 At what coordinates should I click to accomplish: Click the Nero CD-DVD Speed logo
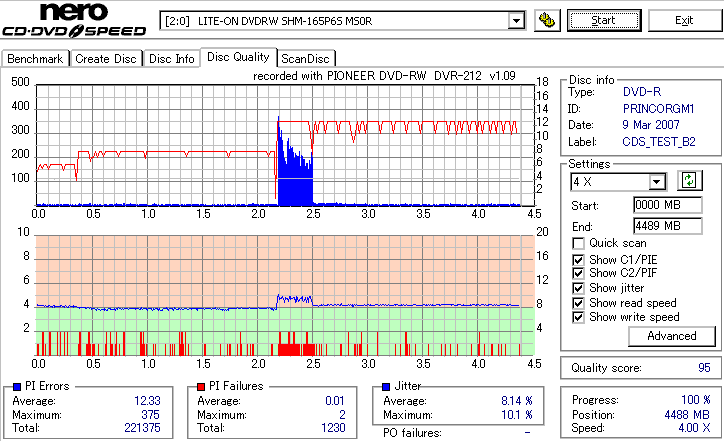pos(74,20)
